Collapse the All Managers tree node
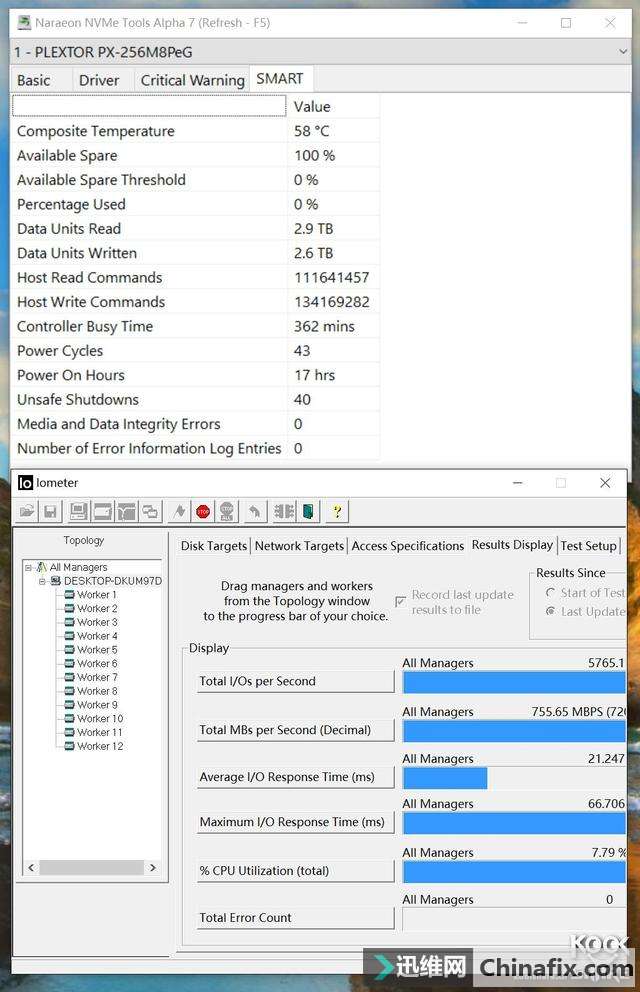 click(x=28, y=567)
